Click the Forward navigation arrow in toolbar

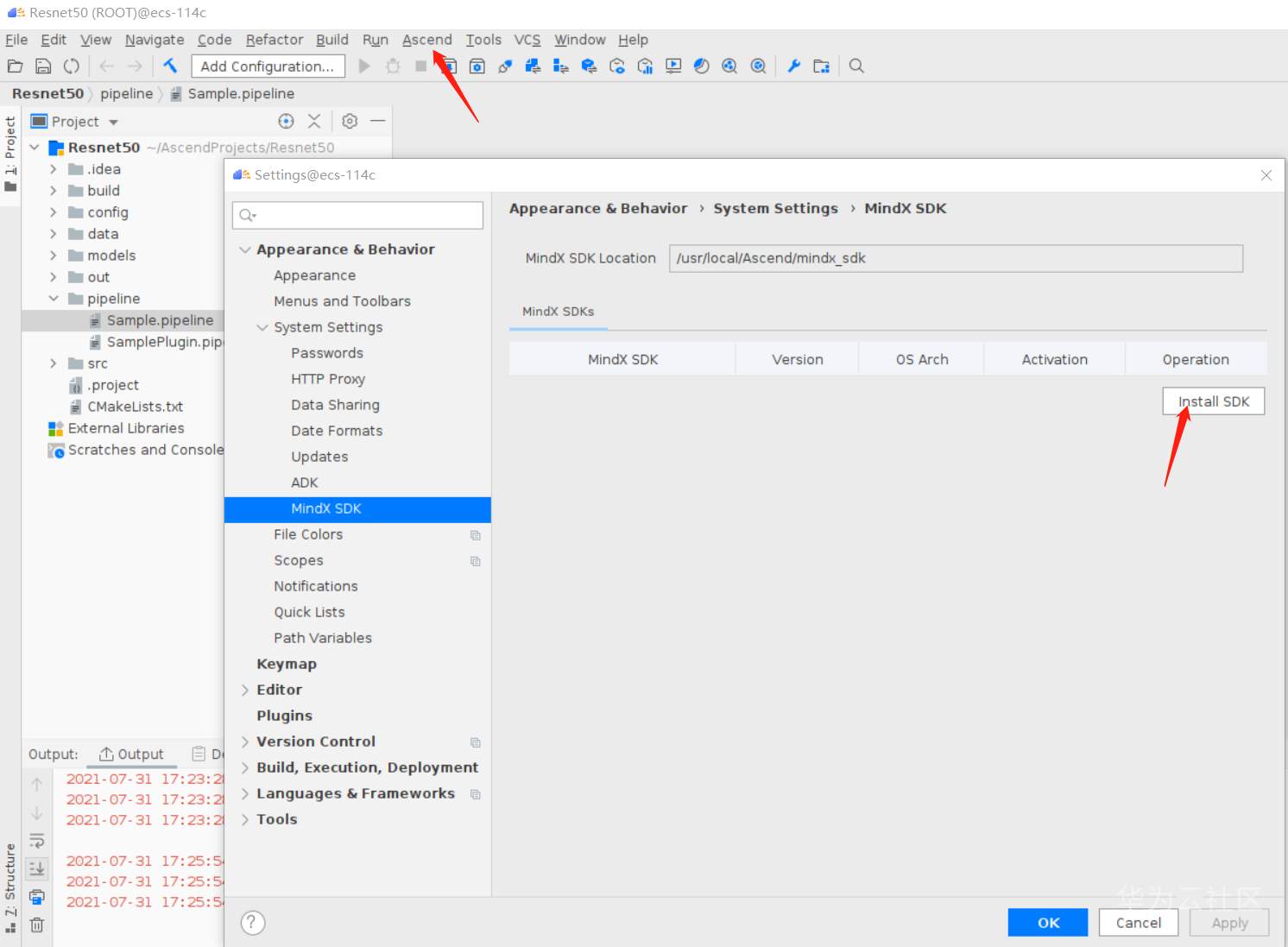click(135, 66)
